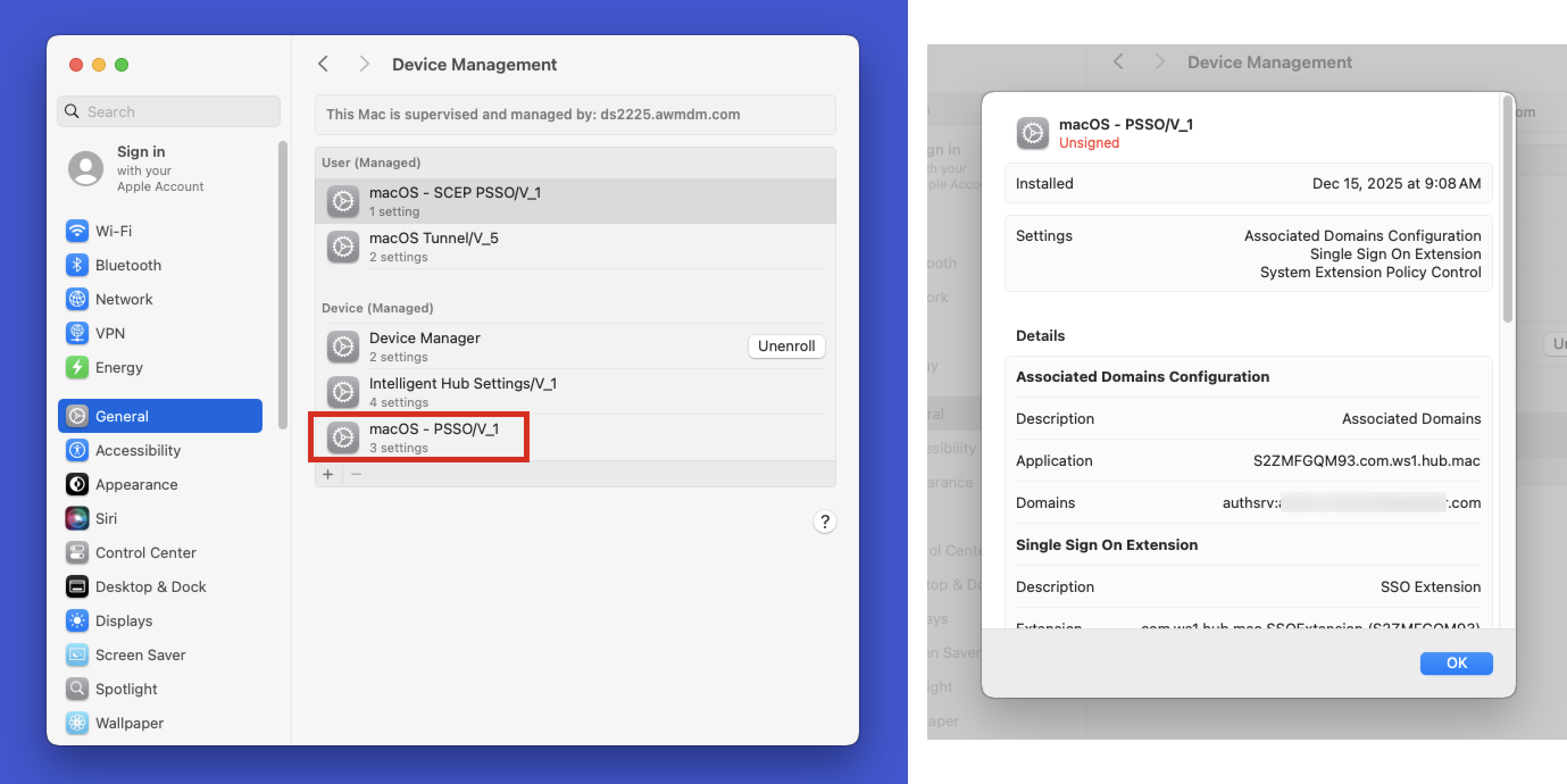
Task: Select the Bluetooth sidebar icon
Action: pos(77,265)
